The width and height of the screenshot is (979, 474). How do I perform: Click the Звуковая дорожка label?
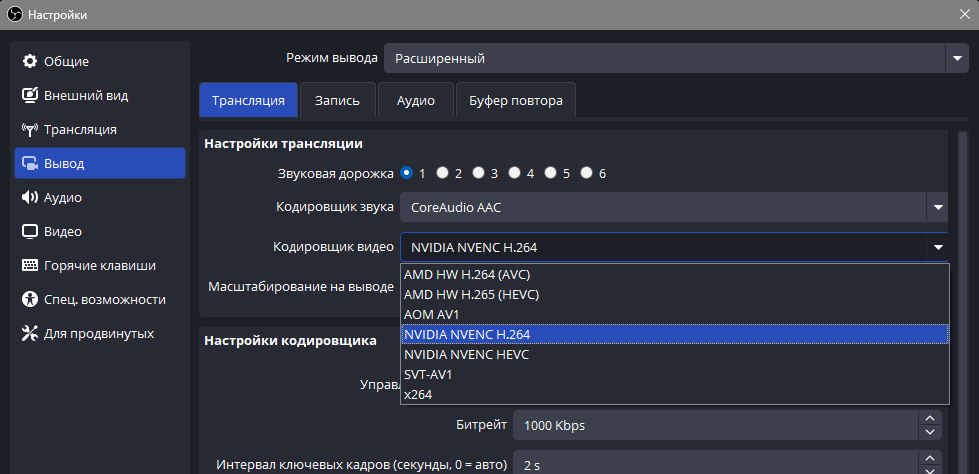336,174
